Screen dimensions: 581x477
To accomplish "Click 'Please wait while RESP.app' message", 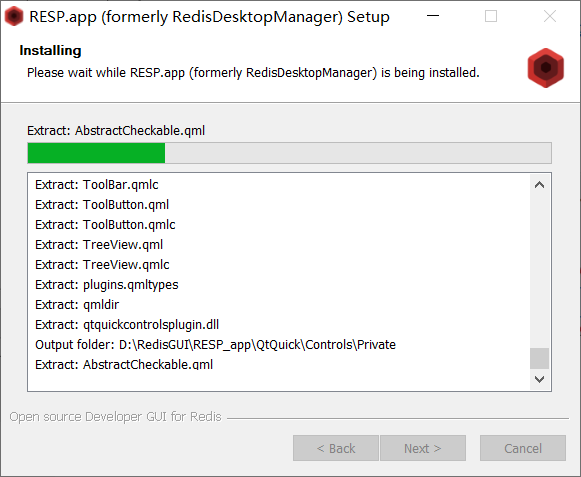I will tap(253, 73).
